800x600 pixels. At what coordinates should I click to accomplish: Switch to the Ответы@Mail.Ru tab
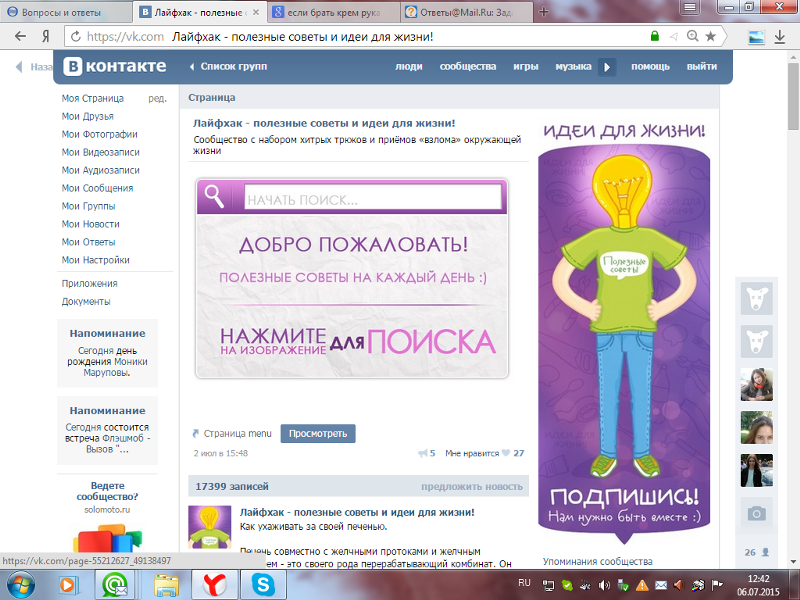[466, 12]
